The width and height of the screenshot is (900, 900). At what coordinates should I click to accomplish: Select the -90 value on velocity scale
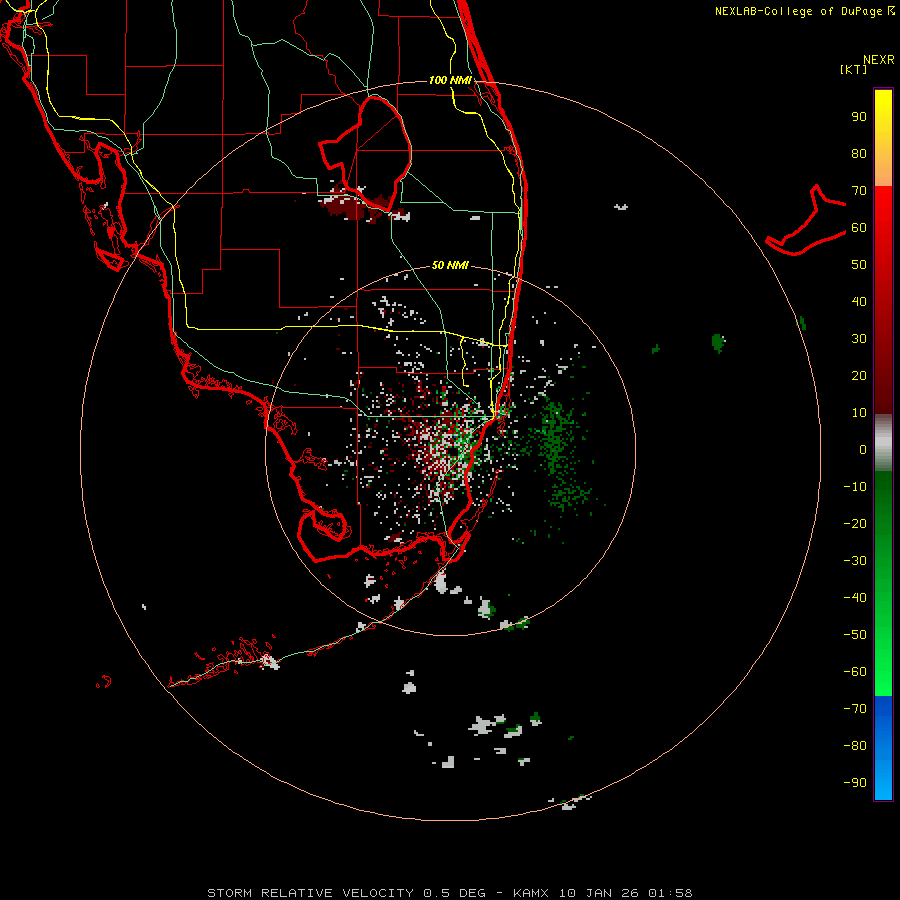(x=855, y=783)
